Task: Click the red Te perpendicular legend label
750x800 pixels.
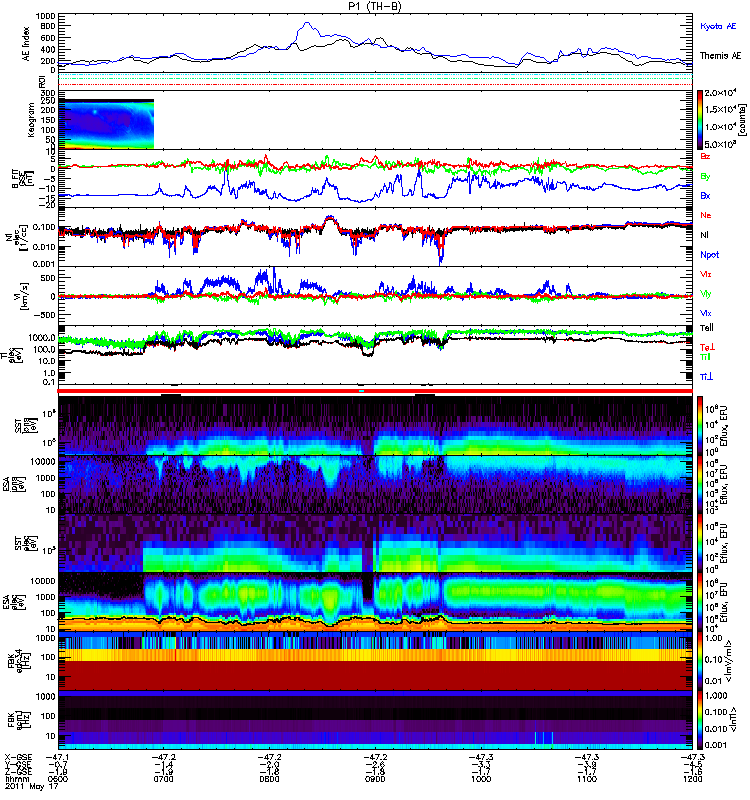Action: pos(707,347)
